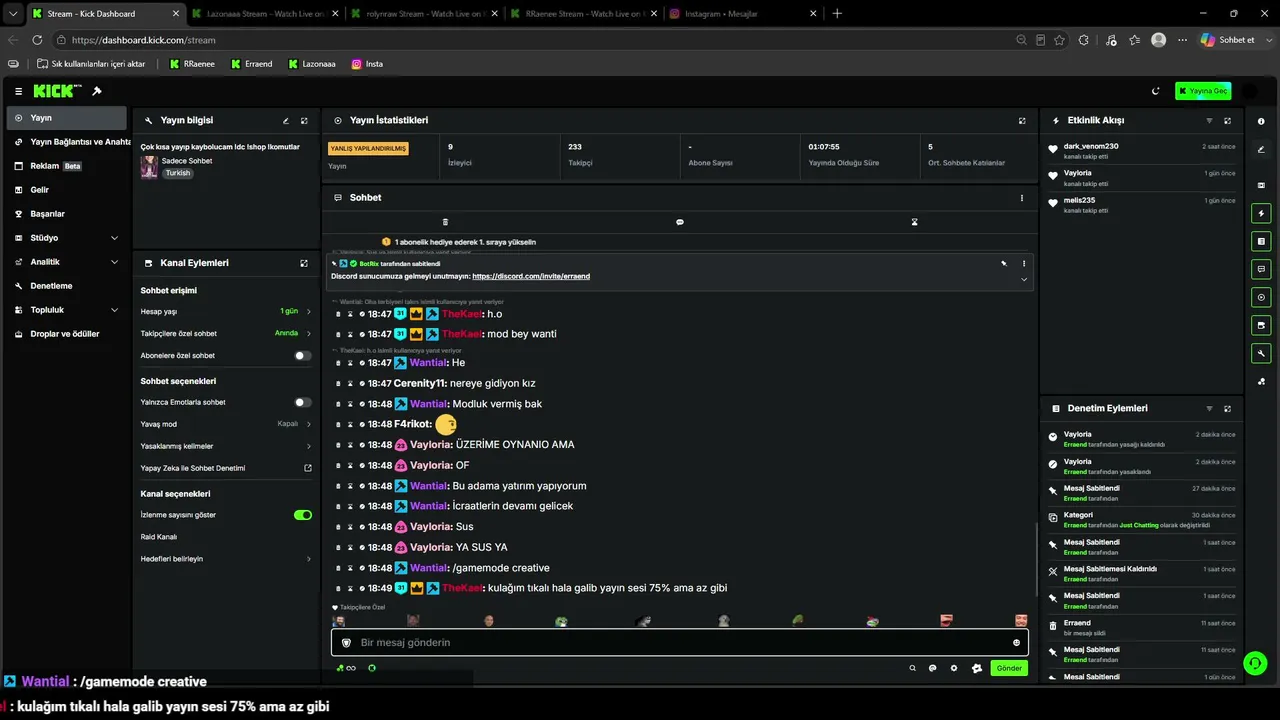Toggle Yalnızca Emotlarla sohbet switch

302,402
